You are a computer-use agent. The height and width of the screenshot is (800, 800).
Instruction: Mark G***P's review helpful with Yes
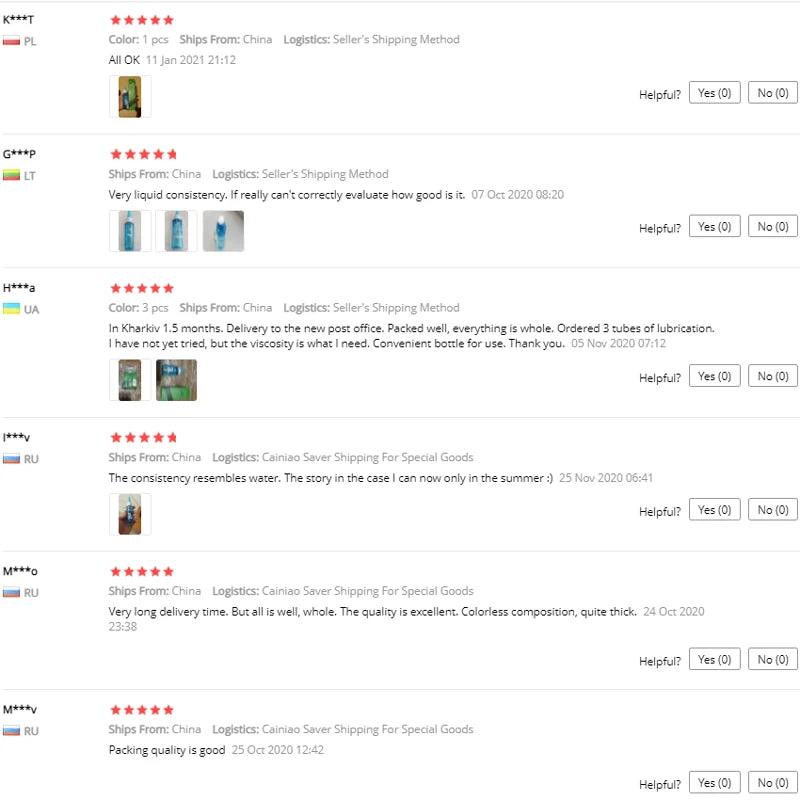click(x=714, y=227)
